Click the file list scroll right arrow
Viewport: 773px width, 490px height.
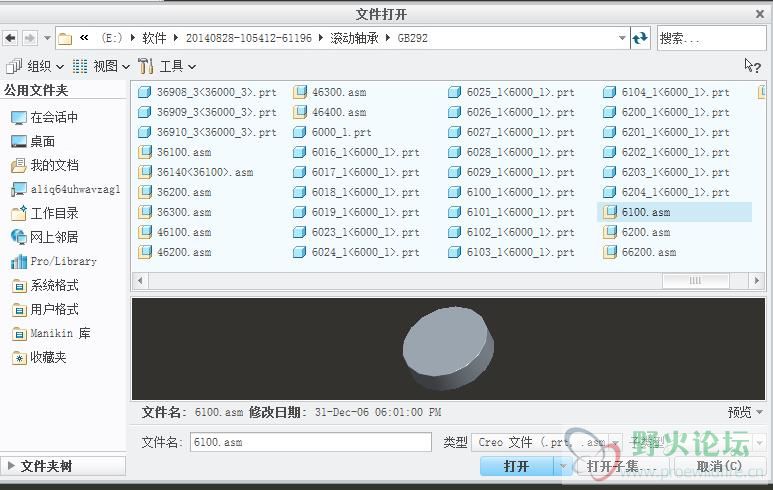[x=757, y=280]
